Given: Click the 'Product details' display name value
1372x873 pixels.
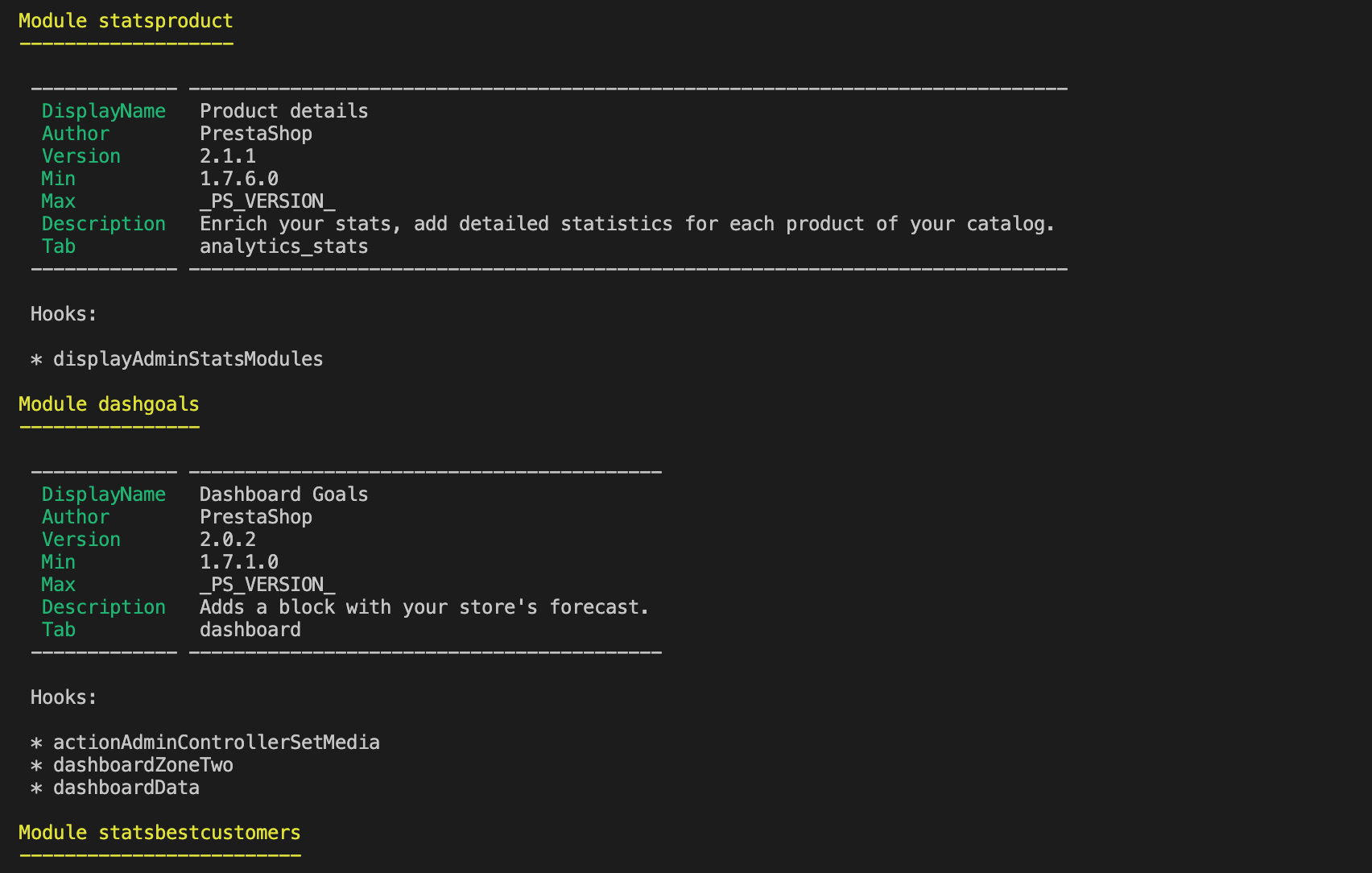Looking at the screenshot, I should [284, 111].
